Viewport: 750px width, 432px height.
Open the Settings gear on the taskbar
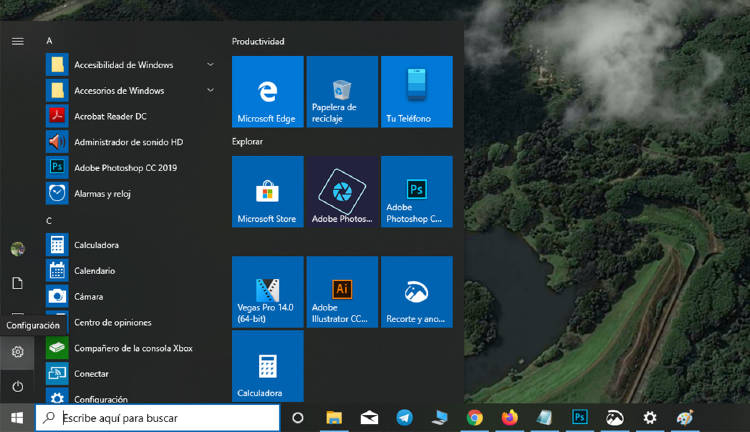click(650, 418)
